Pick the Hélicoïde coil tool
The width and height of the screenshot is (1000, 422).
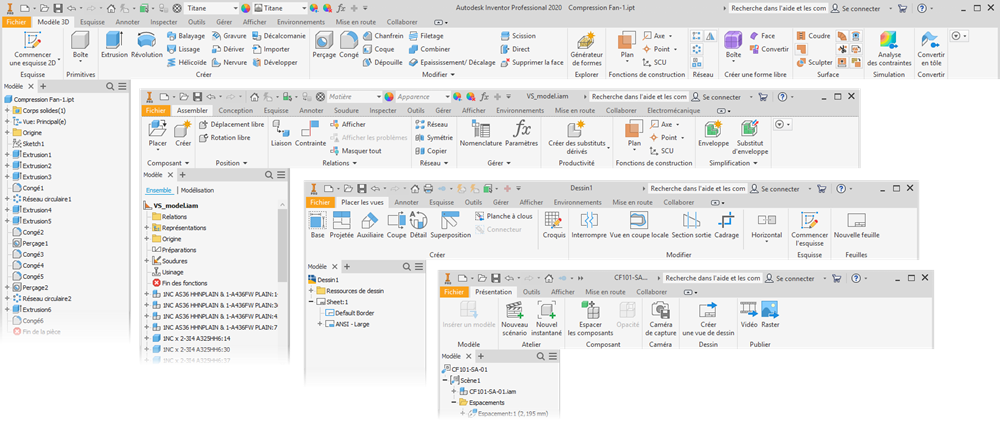(x=186, y=62)
